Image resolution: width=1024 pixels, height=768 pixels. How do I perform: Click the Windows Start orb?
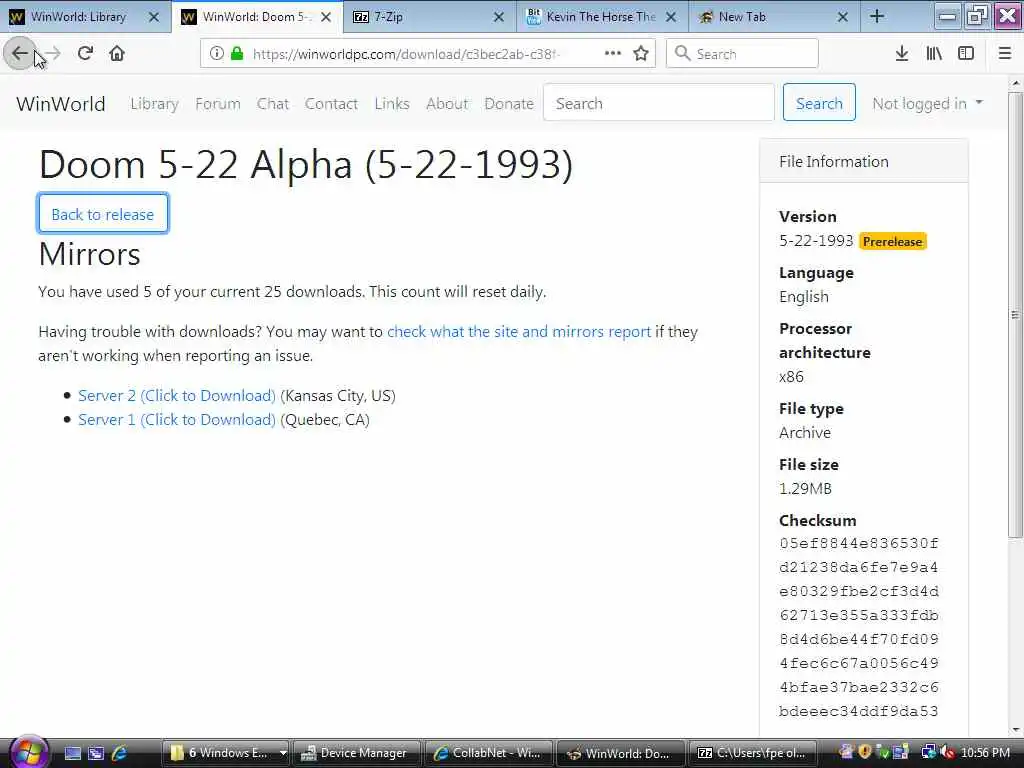[x=27, y=752]
